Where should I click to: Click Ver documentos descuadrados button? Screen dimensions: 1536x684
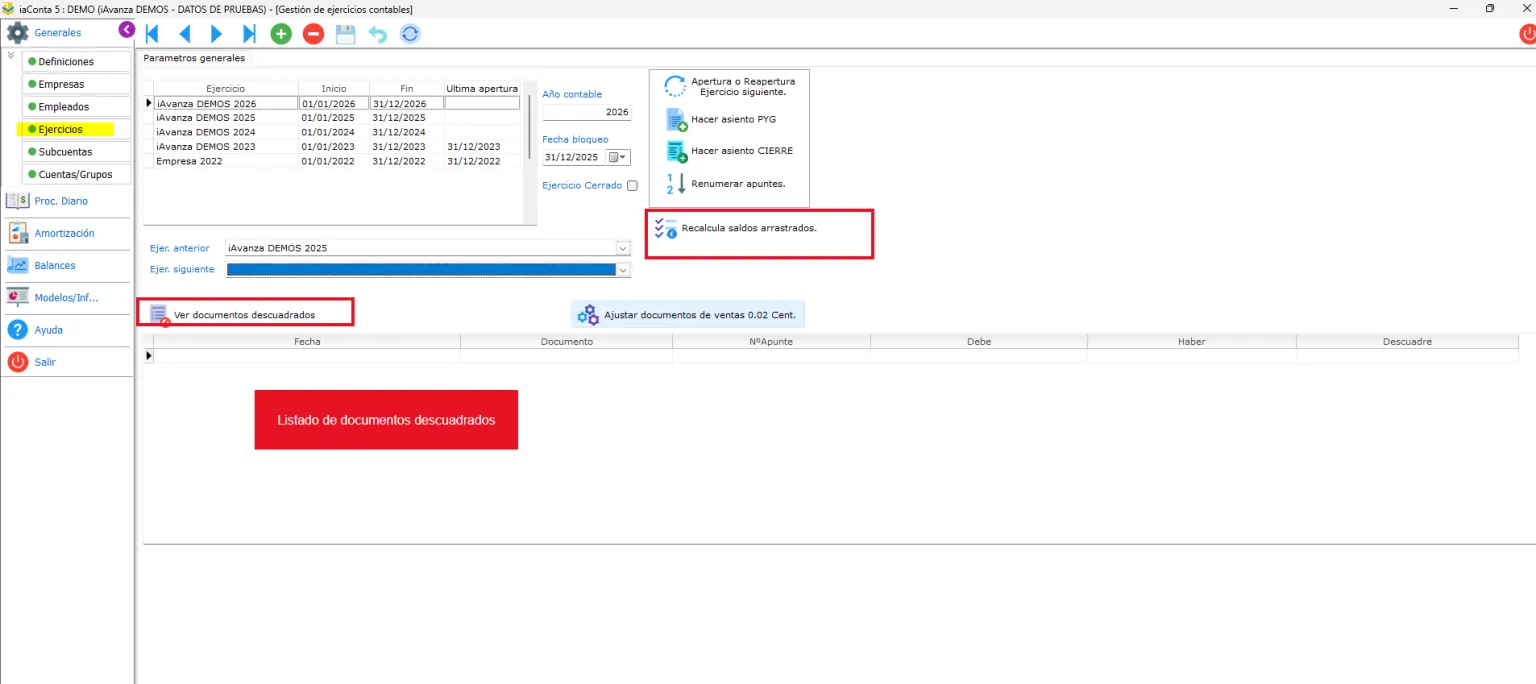(233, 315)
